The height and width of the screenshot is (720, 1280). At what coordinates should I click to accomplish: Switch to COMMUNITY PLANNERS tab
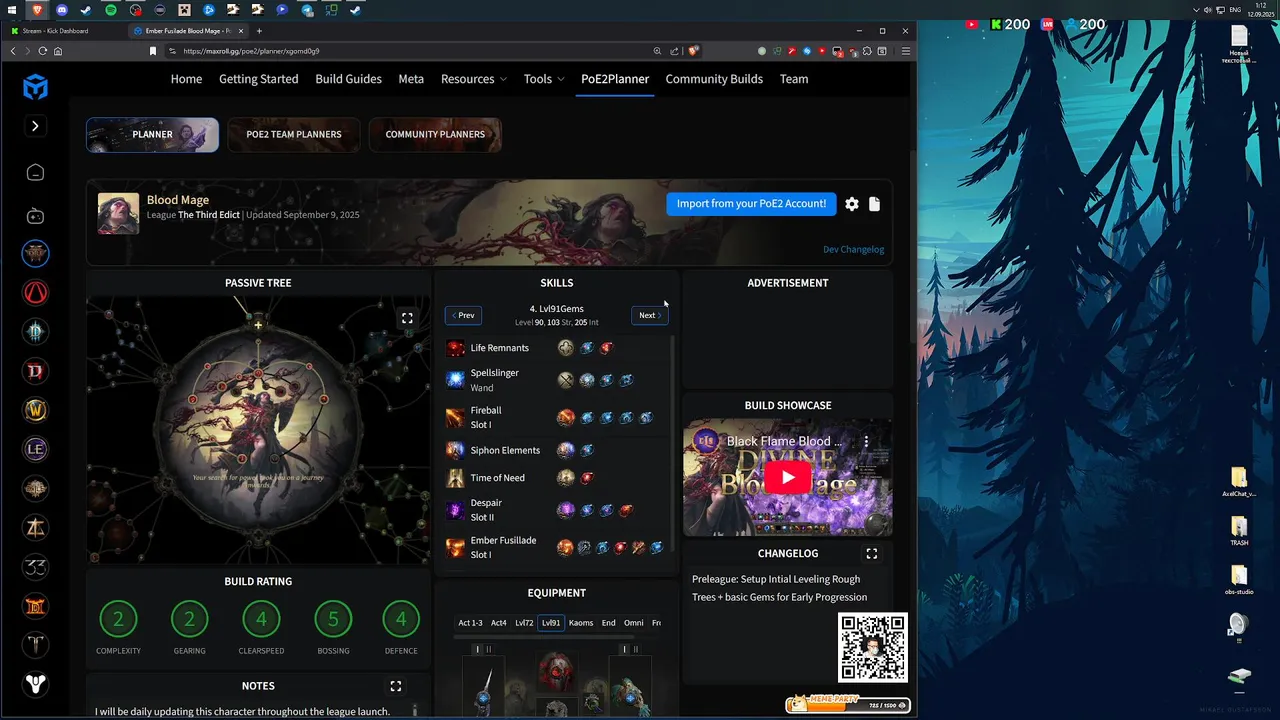(x=435, y=134)
